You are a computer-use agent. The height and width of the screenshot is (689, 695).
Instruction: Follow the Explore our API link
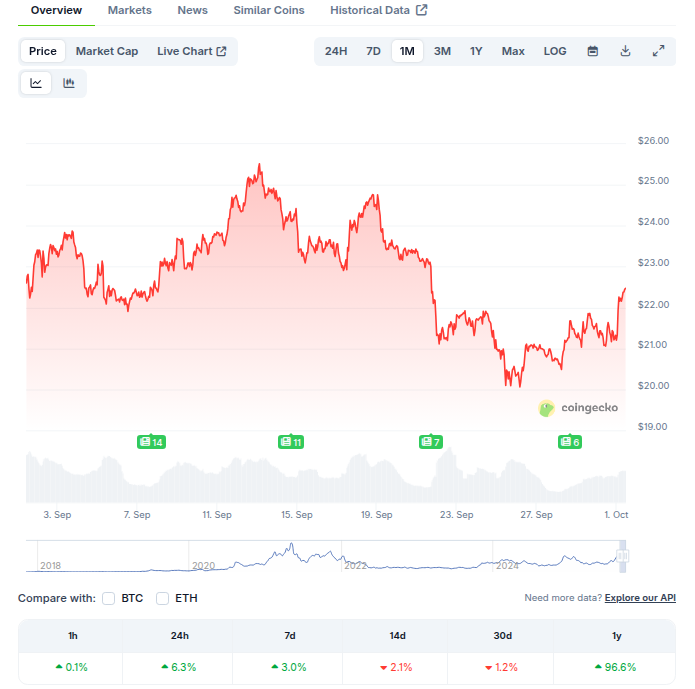(640, 598)
